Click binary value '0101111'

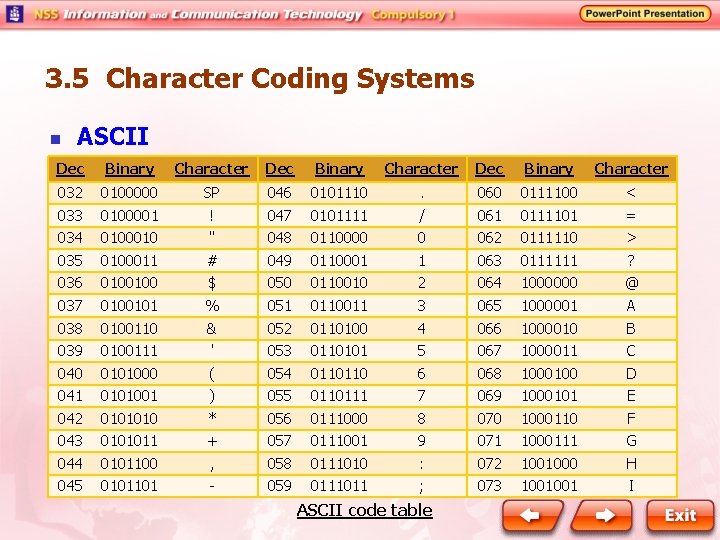(339, 216)
